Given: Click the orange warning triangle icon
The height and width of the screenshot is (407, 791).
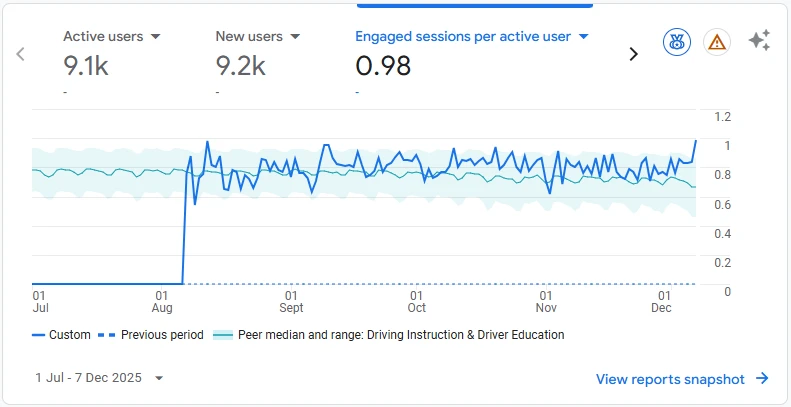Looking at the screenshot, I should [x=716, y=42].
